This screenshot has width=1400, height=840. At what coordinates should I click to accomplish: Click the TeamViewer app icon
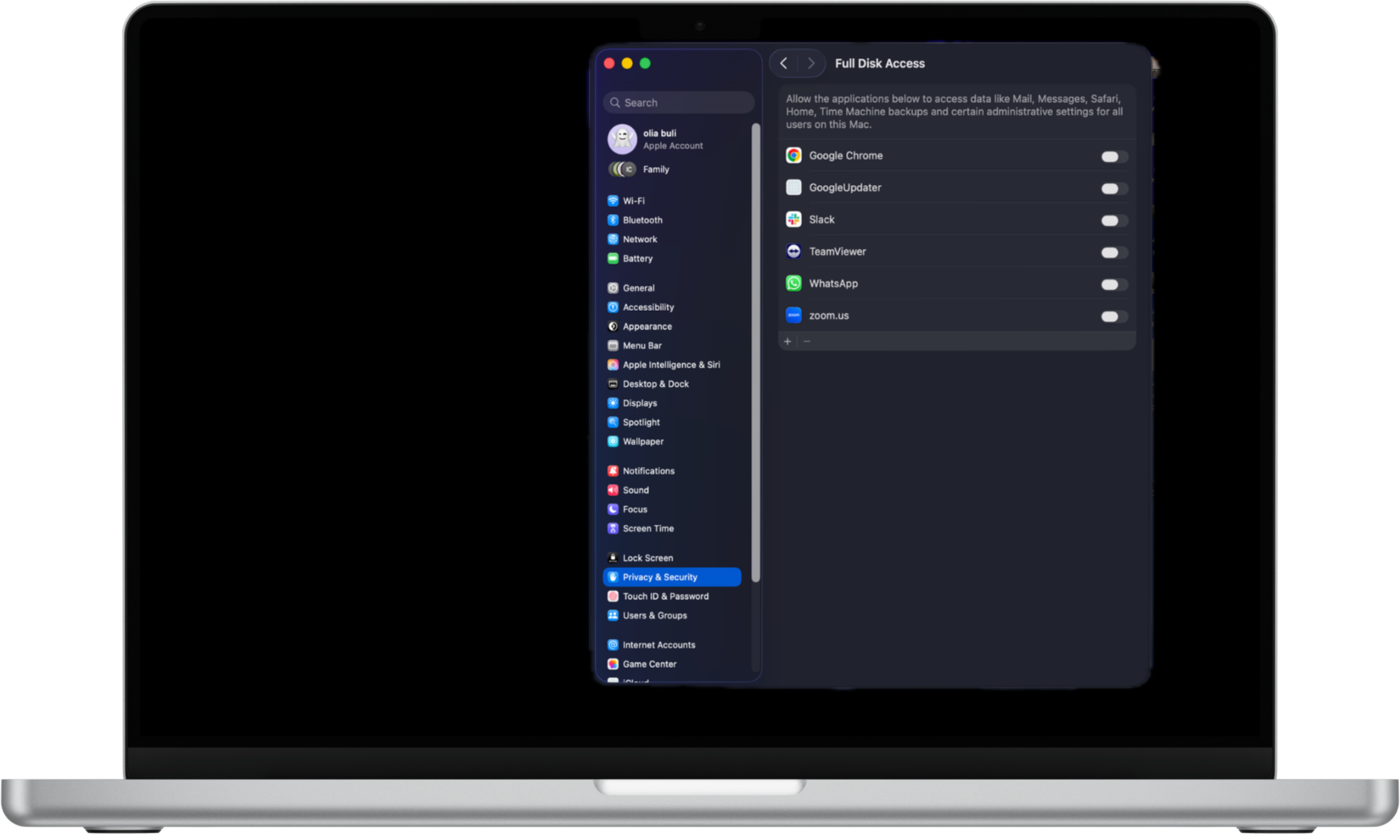tap(794, 251)
